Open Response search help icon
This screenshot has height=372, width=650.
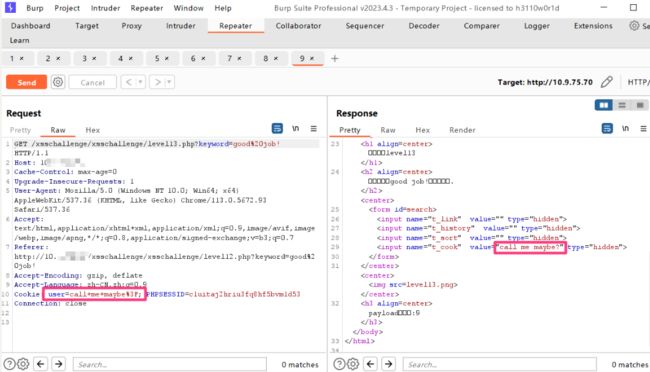click(340, 364)
